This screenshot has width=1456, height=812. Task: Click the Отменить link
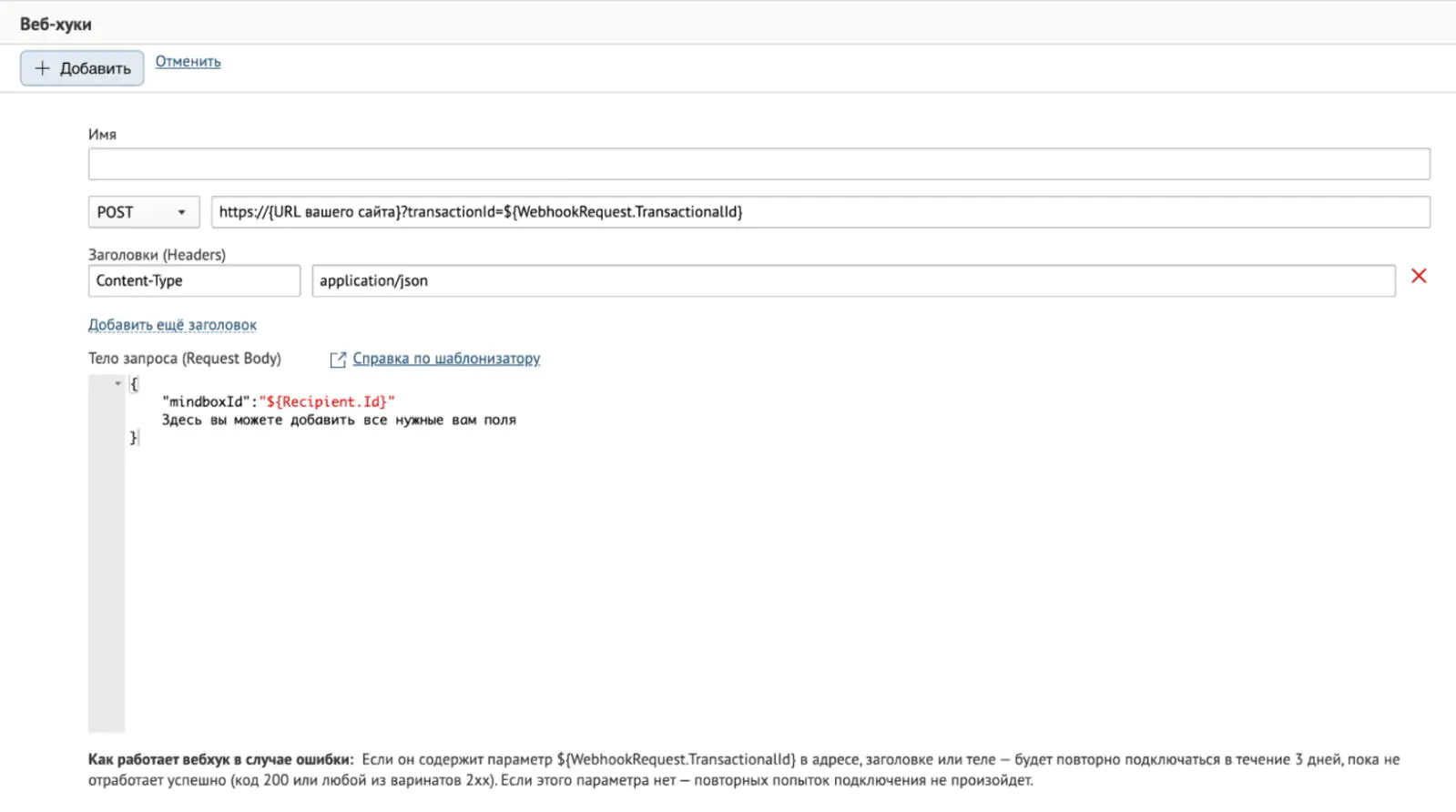pyautogui.click(x=188, y=61)
